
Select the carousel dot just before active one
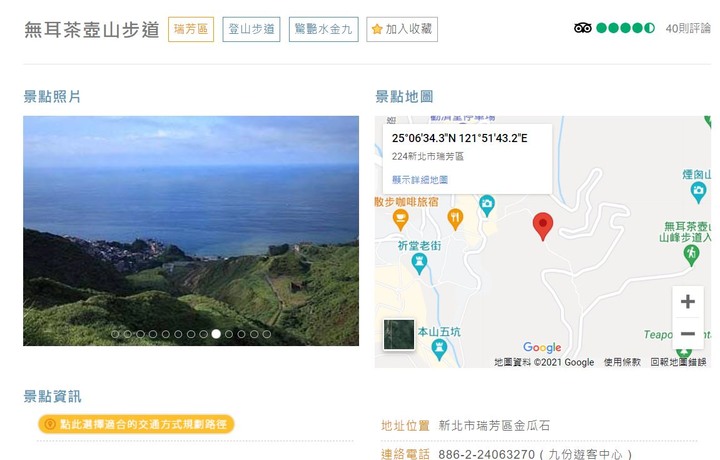pos(203,334)
